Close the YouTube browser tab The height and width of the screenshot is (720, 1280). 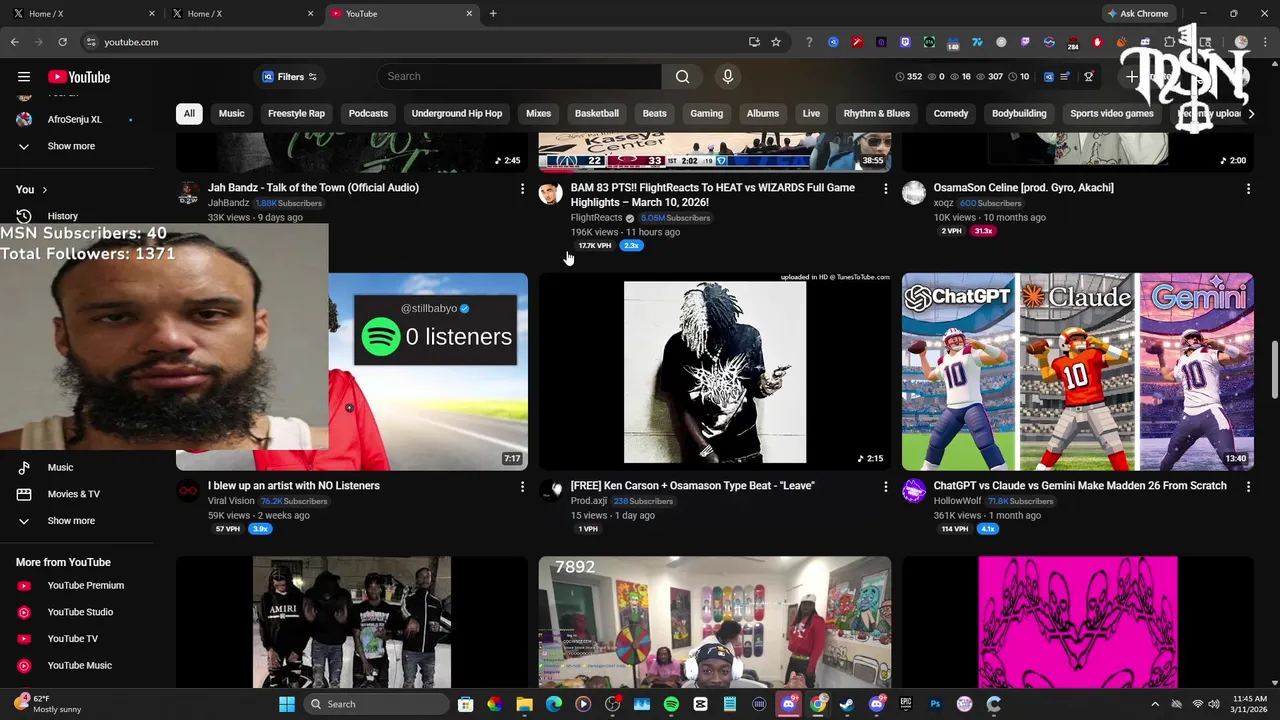469,14
